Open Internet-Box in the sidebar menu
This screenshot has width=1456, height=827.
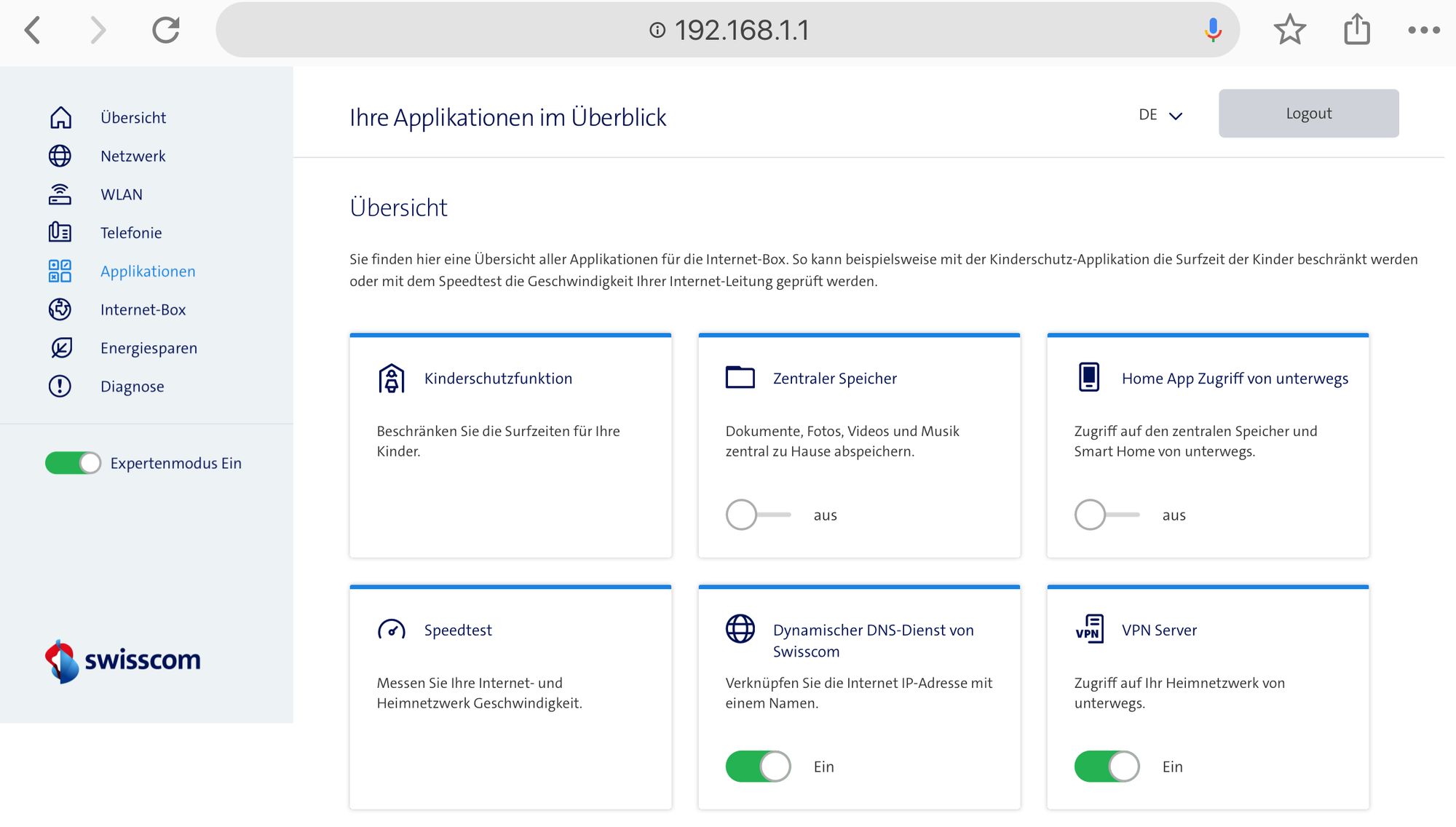143,309
